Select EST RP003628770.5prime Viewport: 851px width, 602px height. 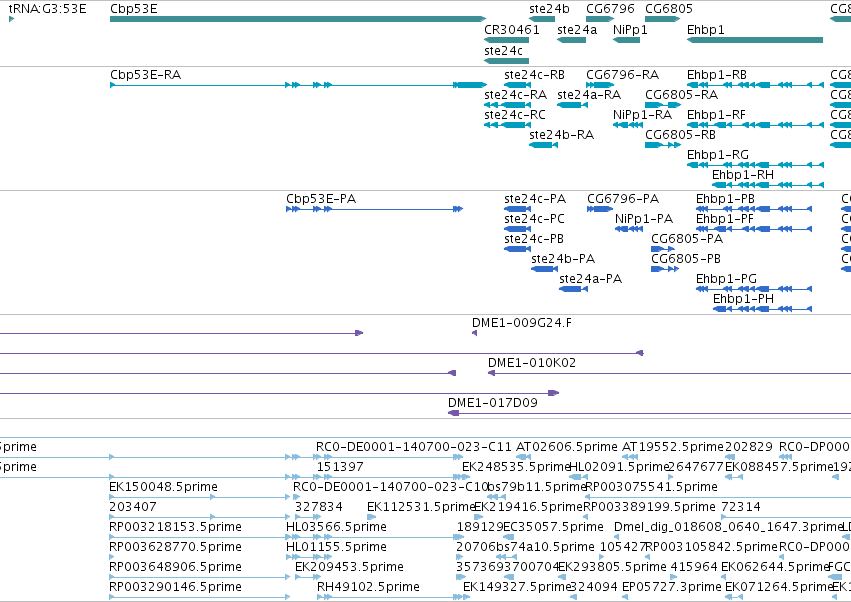112,557
